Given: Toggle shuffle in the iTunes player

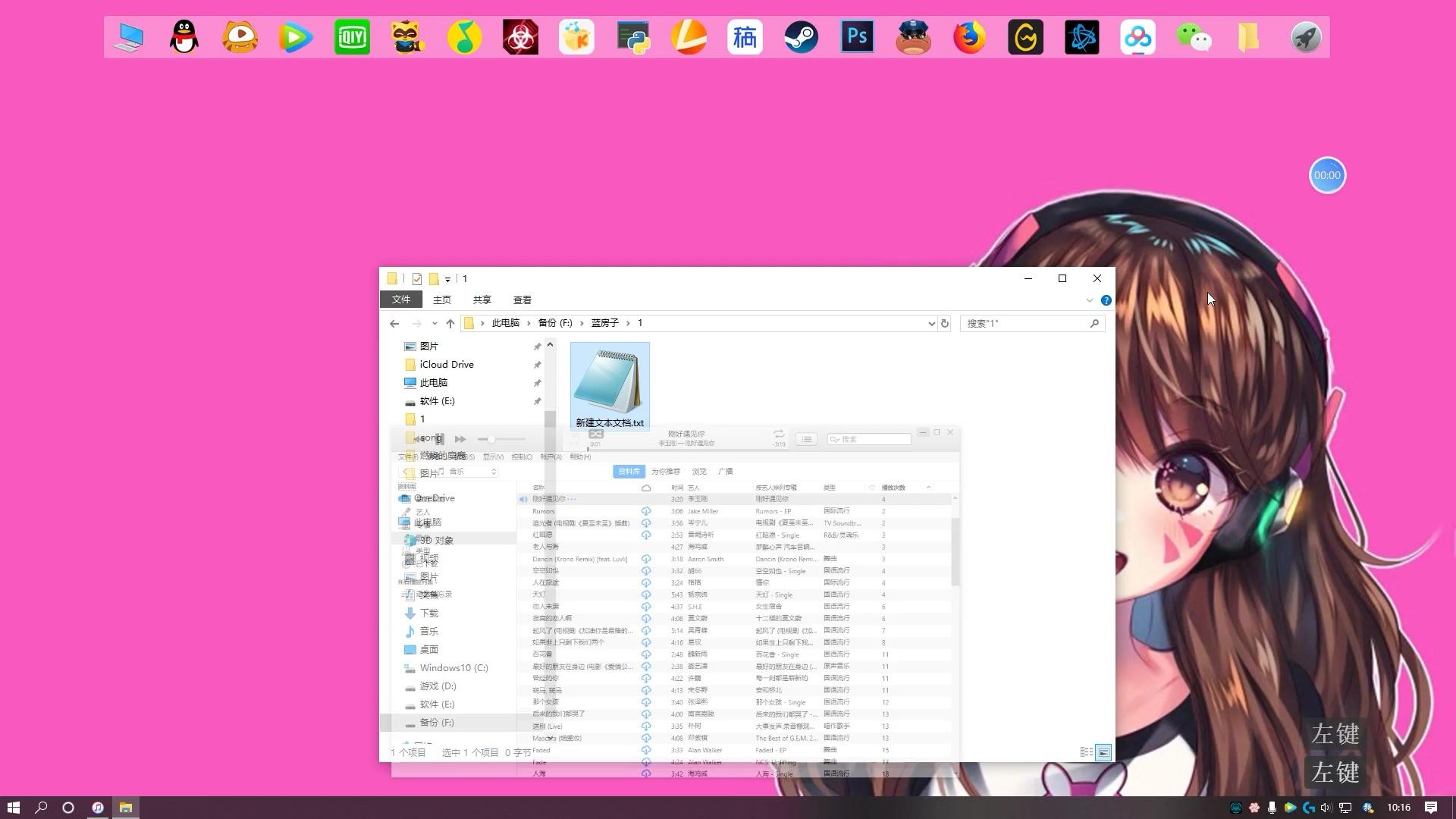Looking at the screenshot, I should pos(596,434).
